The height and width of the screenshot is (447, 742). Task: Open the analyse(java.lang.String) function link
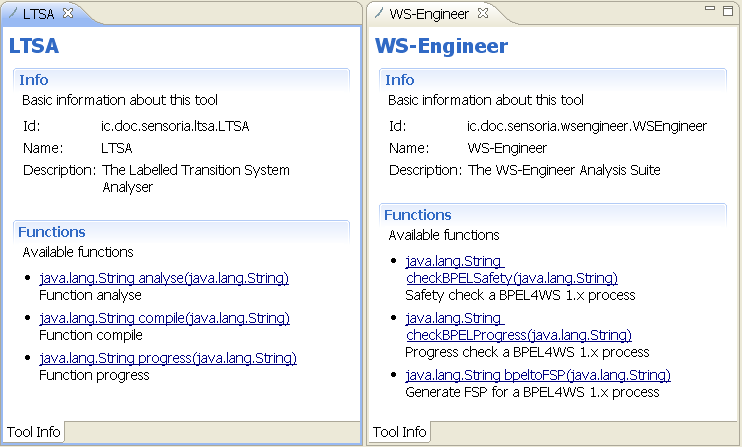point(164,278)
